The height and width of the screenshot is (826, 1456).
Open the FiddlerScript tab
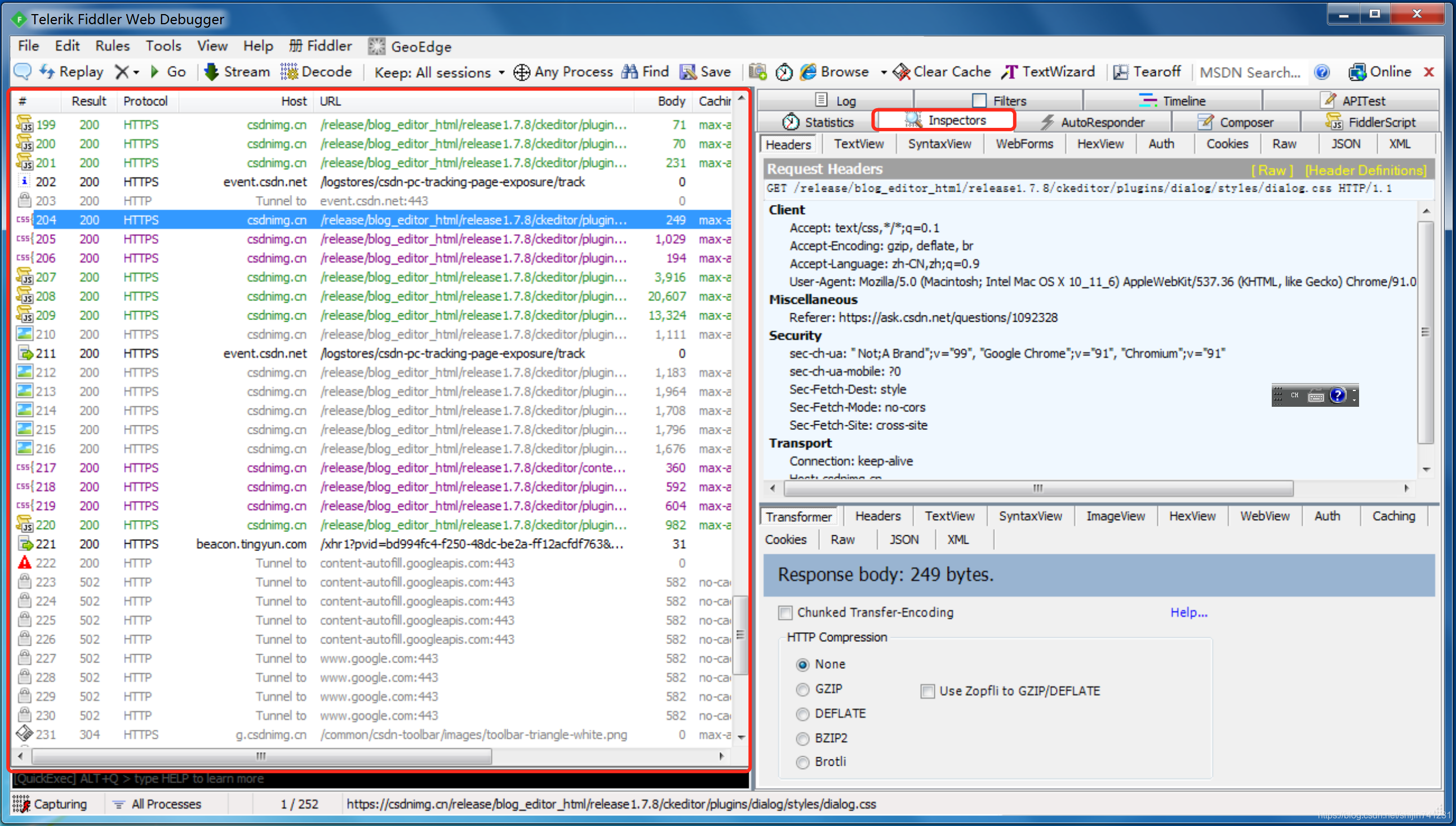tap(1370, 122)
